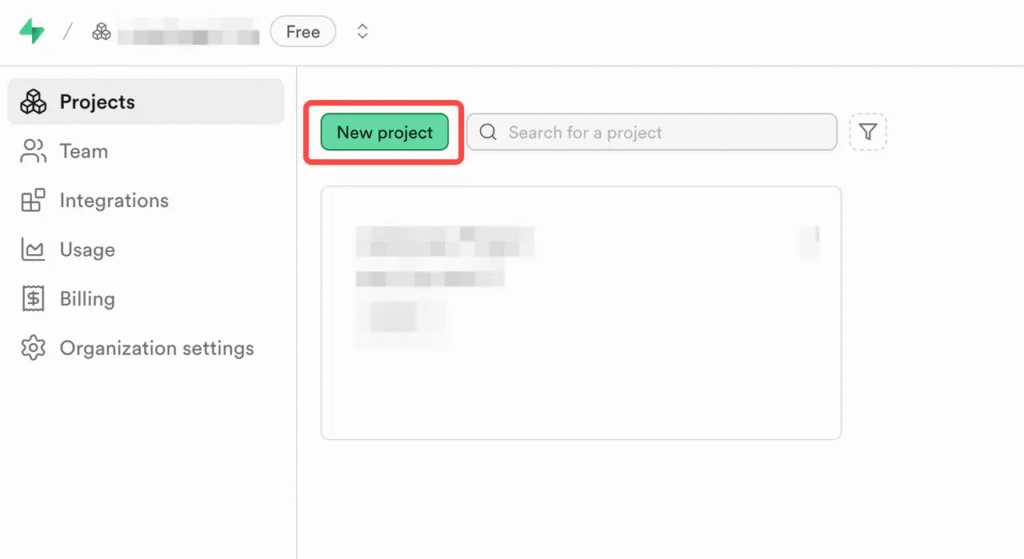Open the Organization settings sidebar label

click(x=157, y=348)
